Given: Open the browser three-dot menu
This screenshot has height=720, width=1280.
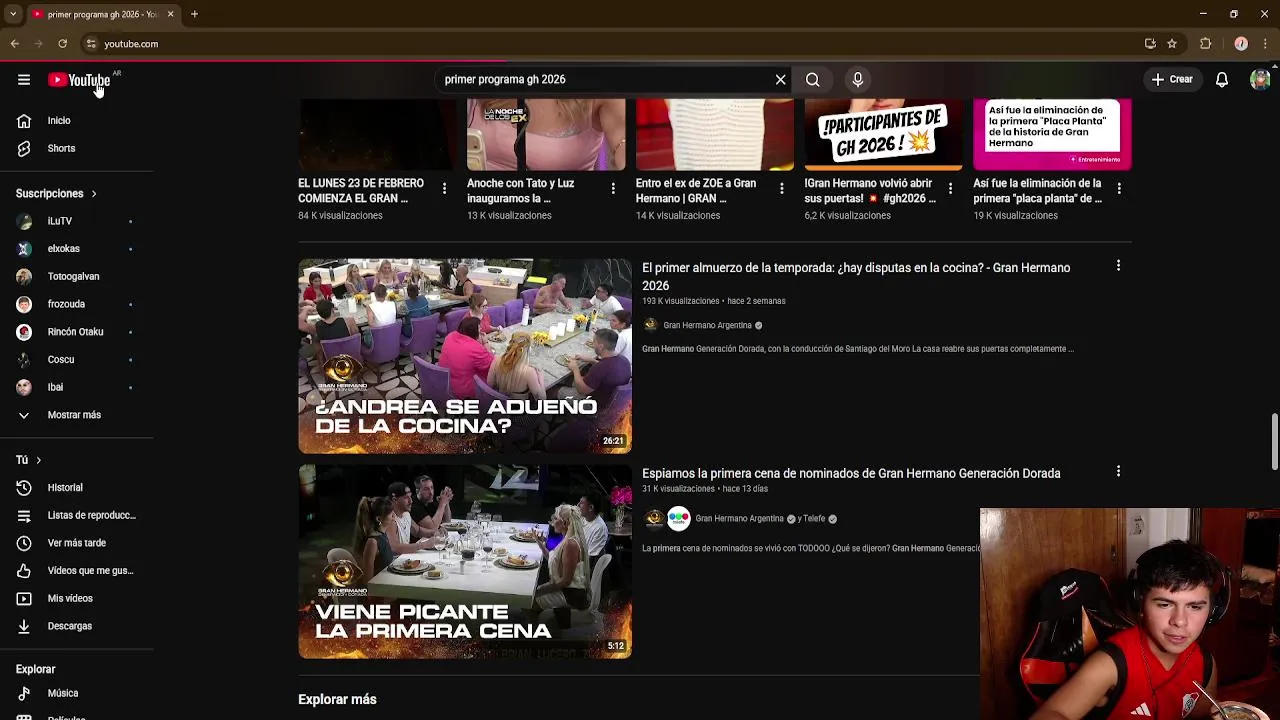Looking at the screenshot, I should pyautogui.click(x=1265, y=44).
